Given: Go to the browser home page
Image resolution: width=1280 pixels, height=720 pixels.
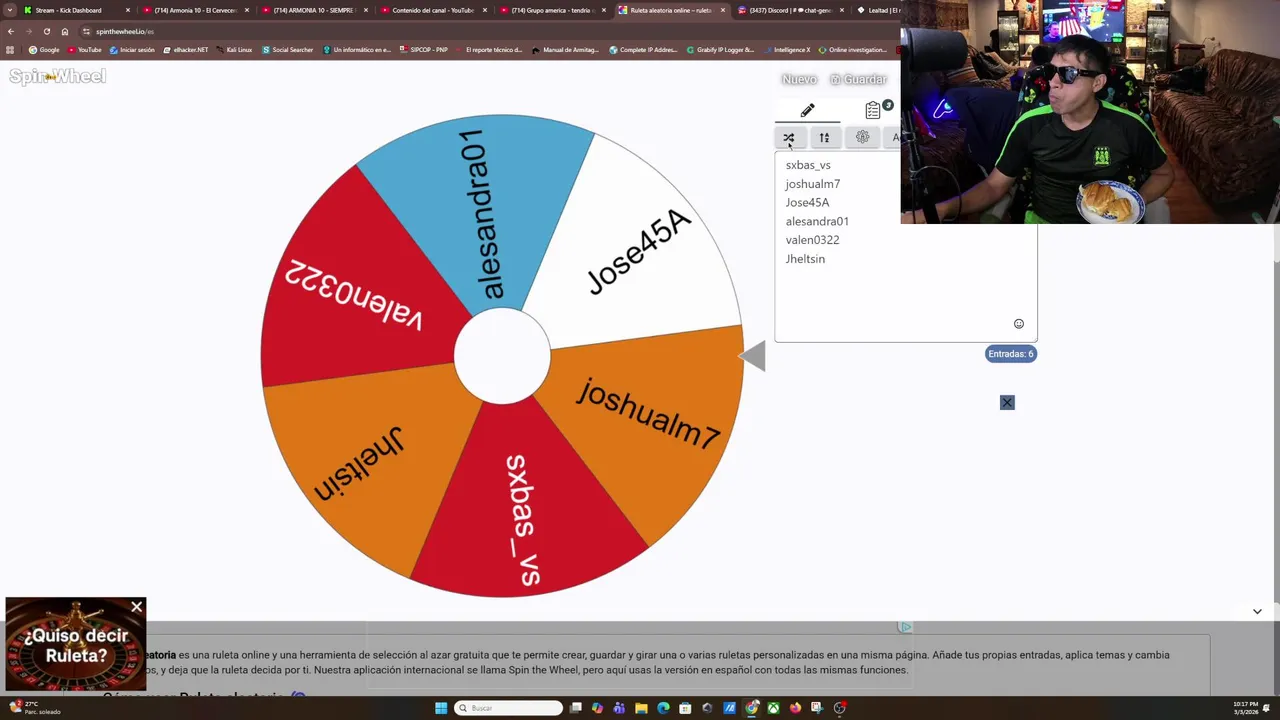Looking at the screenshot, I should pyautogui.click(x=65, y=31).
